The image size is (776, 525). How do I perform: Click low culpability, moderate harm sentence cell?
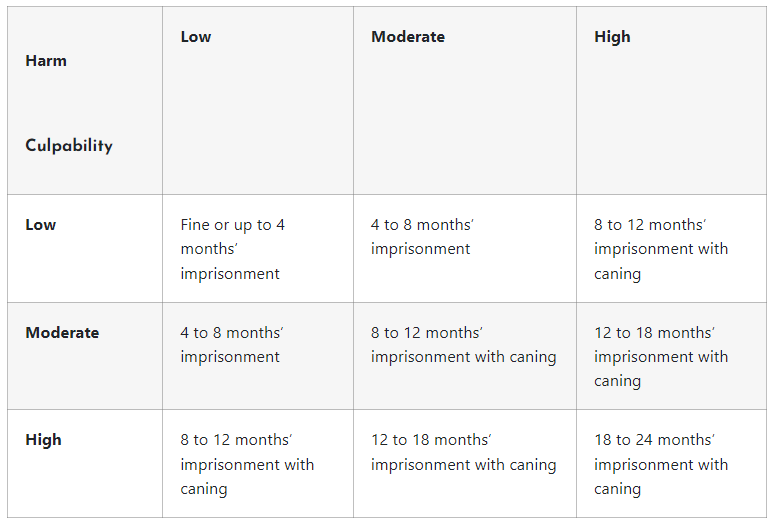(x=422, y=237)
